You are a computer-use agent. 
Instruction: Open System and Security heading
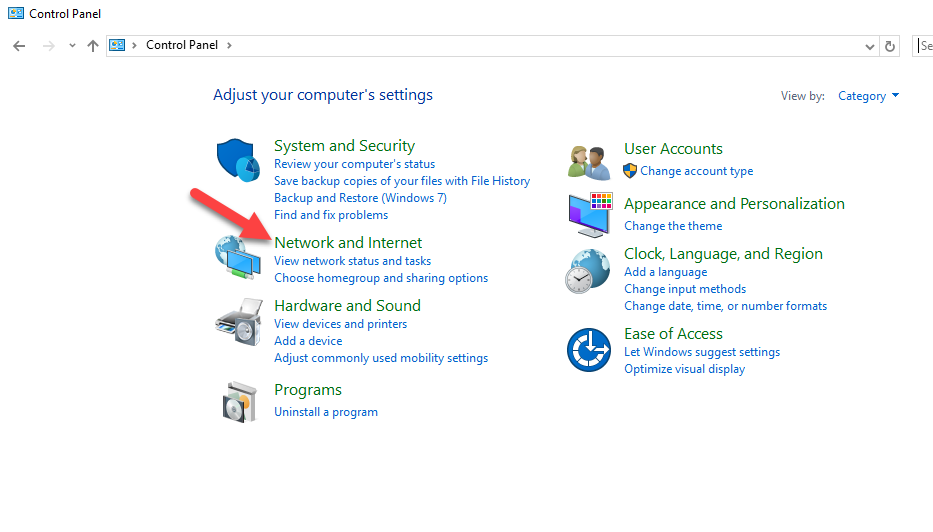point(345,146)
